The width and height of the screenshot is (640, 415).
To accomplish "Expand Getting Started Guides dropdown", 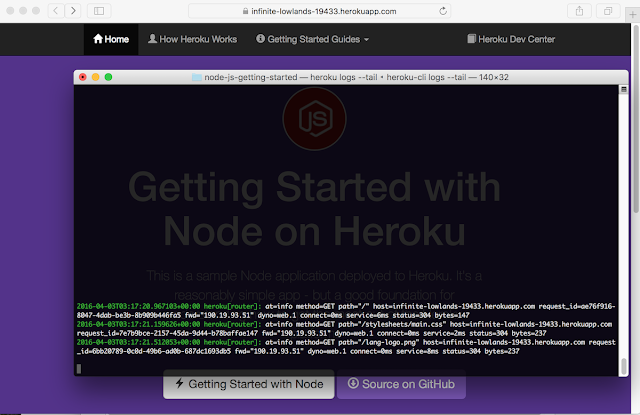I will coord(313,39).
